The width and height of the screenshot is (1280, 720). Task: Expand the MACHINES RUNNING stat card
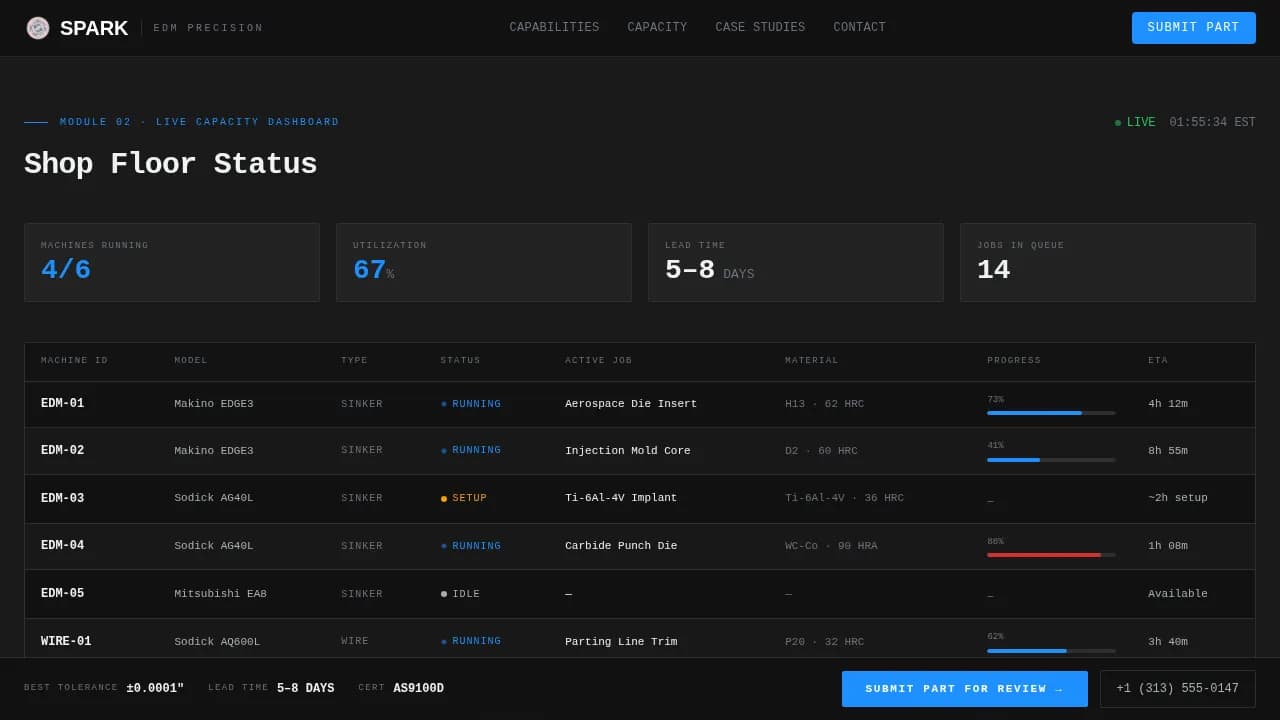tap(171, 261)
